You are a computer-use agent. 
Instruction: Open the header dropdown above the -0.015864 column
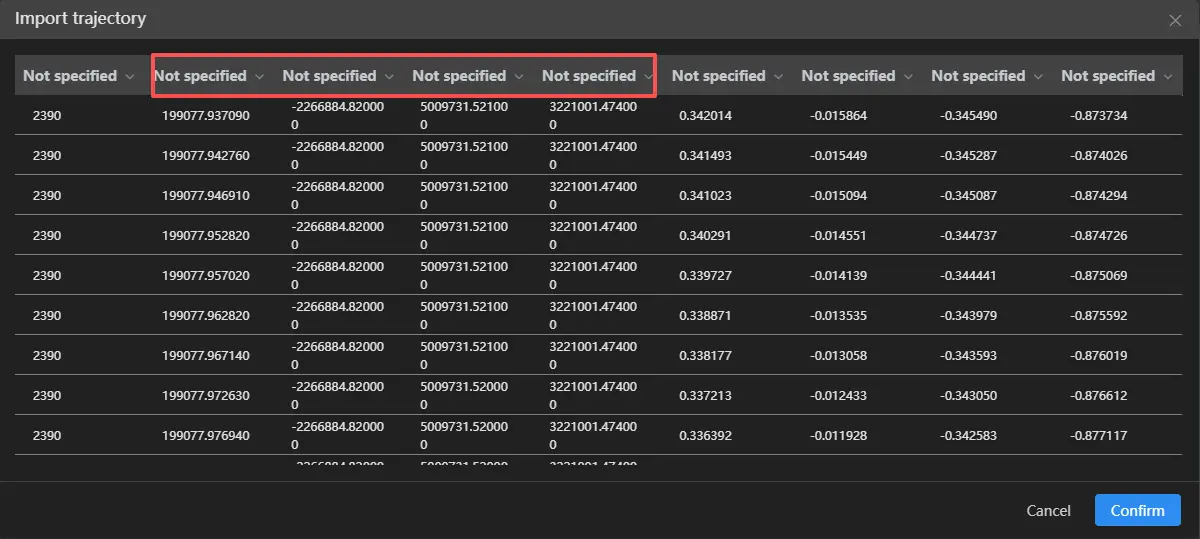click(x=857, y=76)
